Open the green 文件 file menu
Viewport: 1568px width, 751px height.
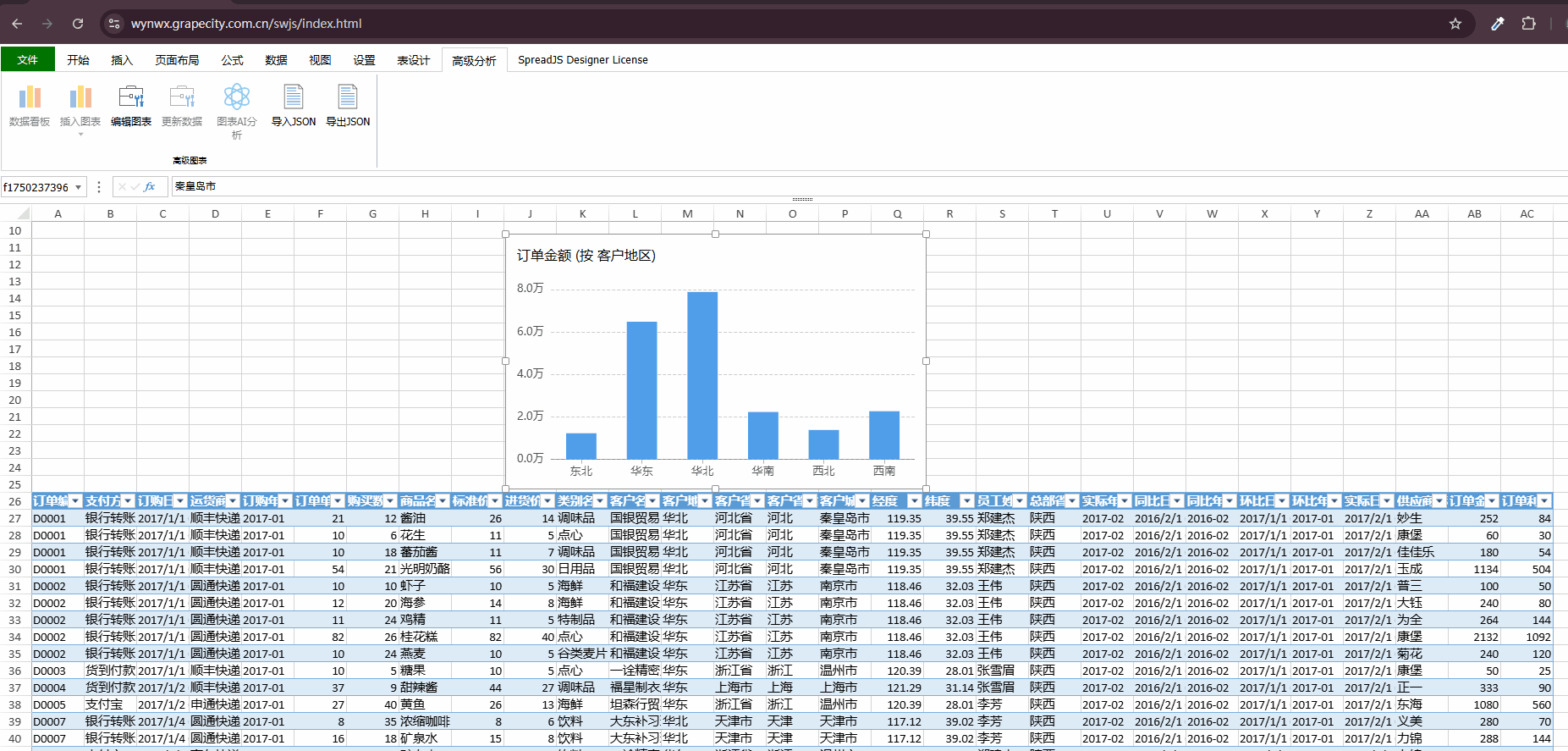(28, 59)
